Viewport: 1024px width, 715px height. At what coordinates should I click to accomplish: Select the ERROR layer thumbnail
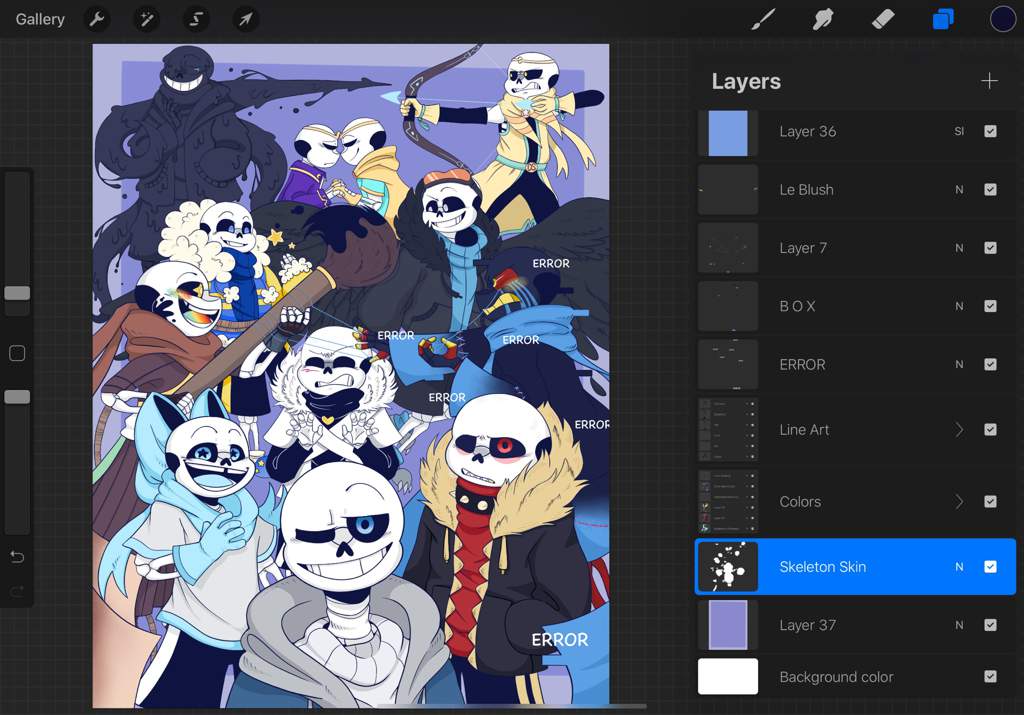point(728,364)
